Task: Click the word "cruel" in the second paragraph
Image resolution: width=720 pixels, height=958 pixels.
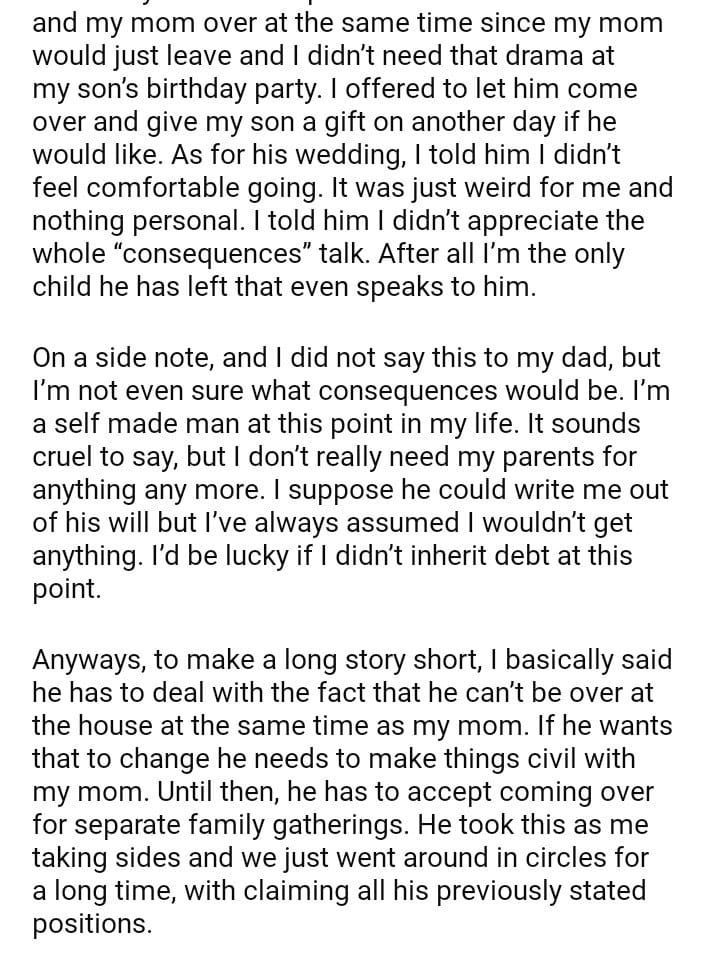Action: click(67, 457)
